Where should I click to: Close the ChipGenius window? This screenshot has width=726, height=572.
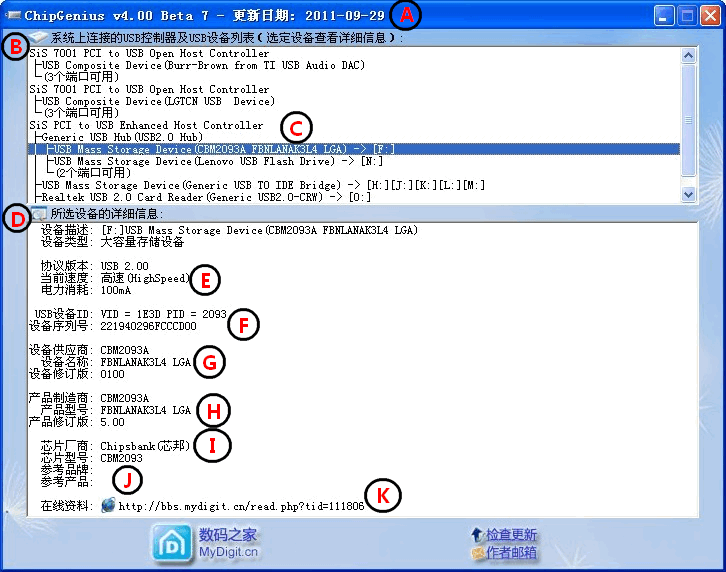point(710,16)
